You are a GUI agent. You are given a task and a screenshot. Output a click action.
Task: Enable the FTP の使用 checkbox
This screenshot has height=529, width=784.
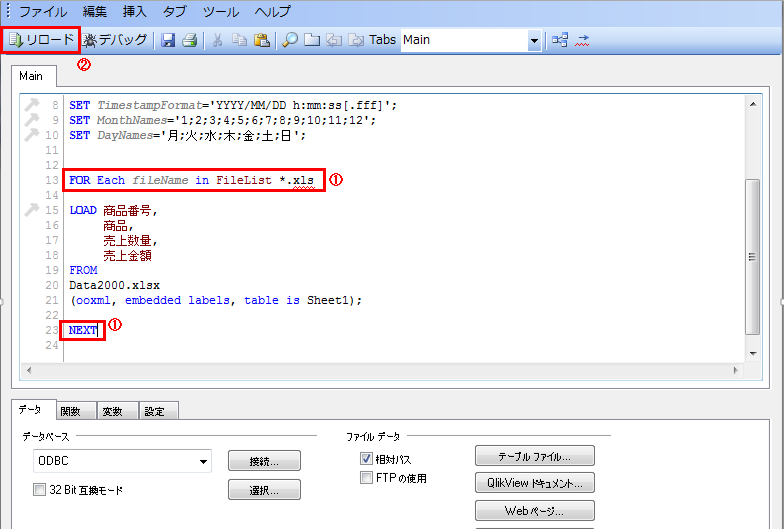point(366,478)
